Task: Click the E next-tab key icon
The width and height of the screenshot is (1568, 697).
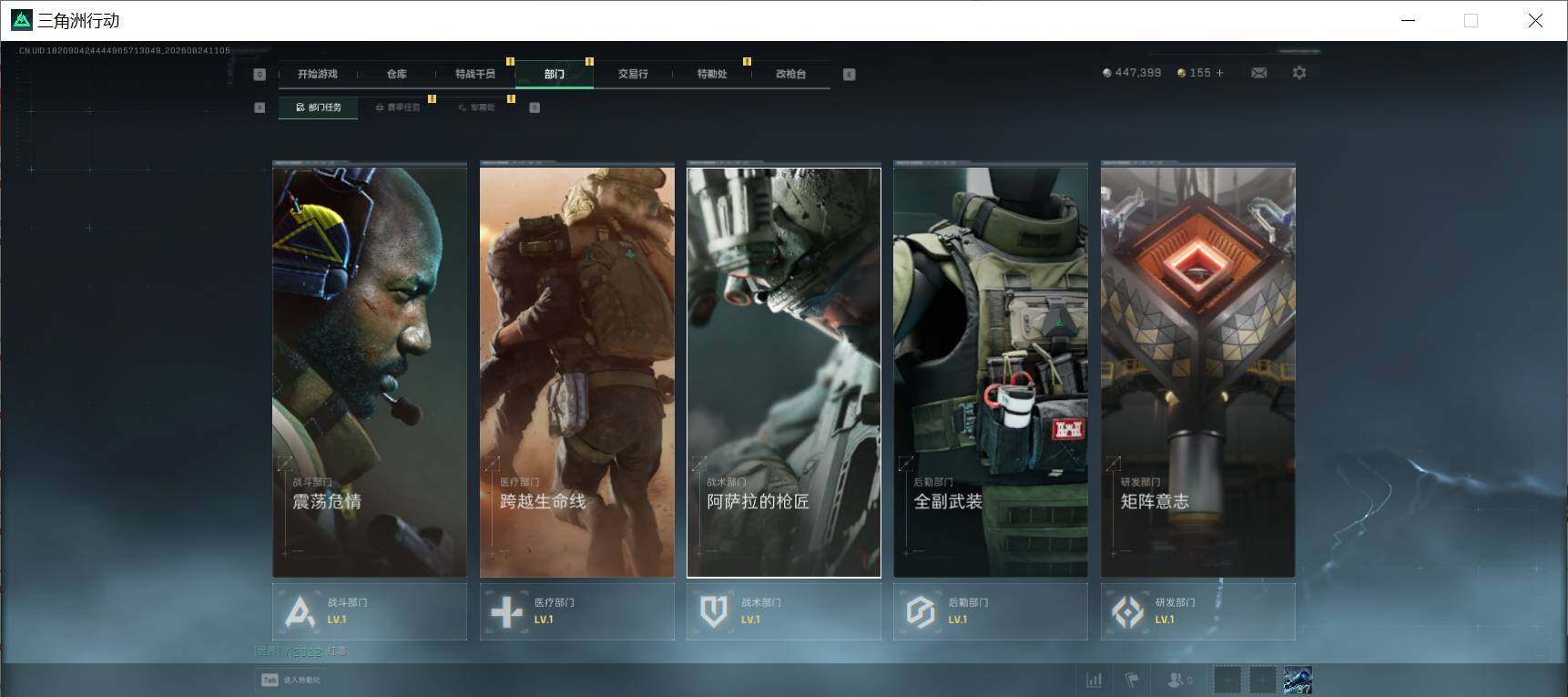Action: [850, 75]
